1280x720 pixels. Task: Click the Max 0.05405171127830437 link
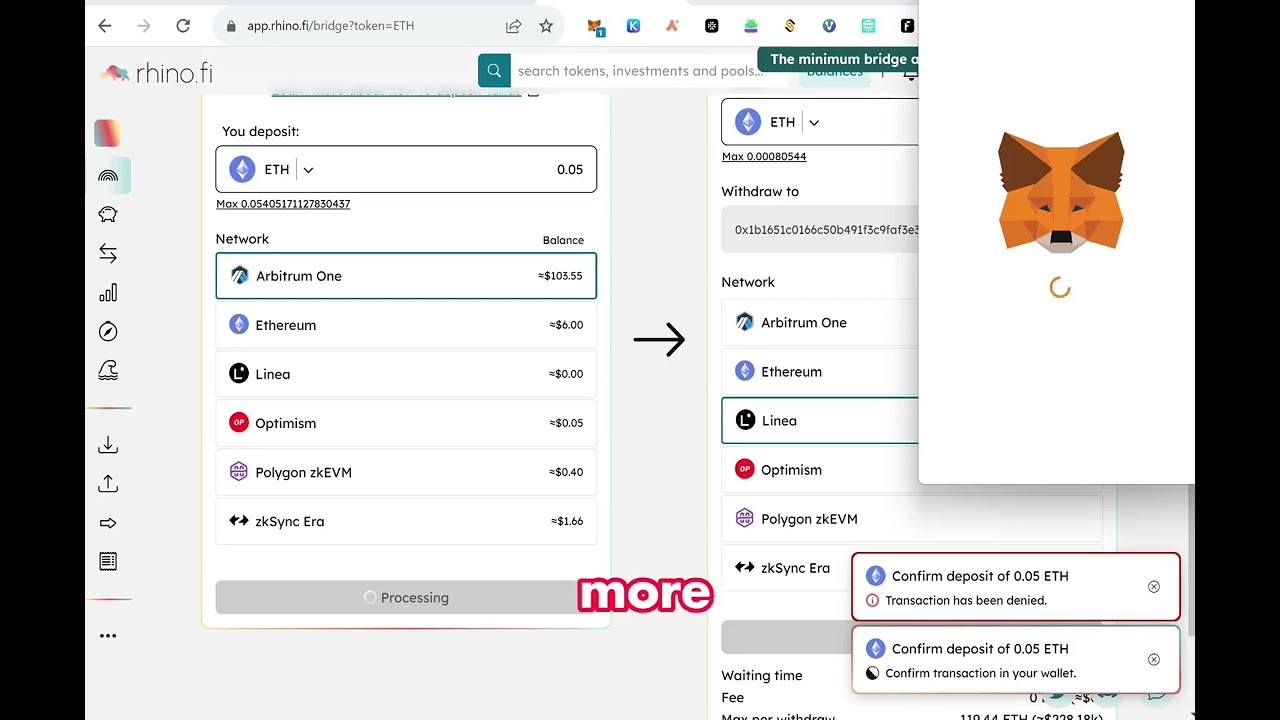(283, 204)
